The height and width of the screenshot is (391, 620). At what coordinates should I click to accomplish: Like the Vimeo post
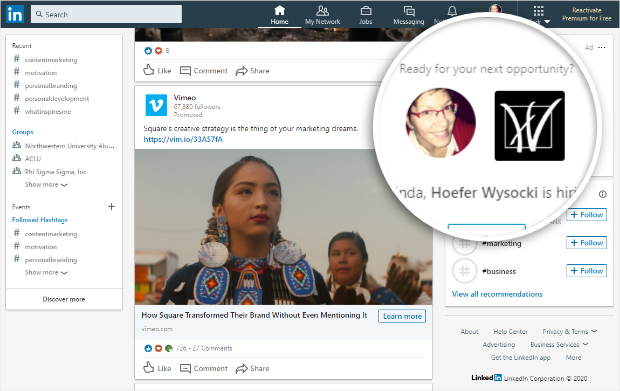tap(157, 368)
